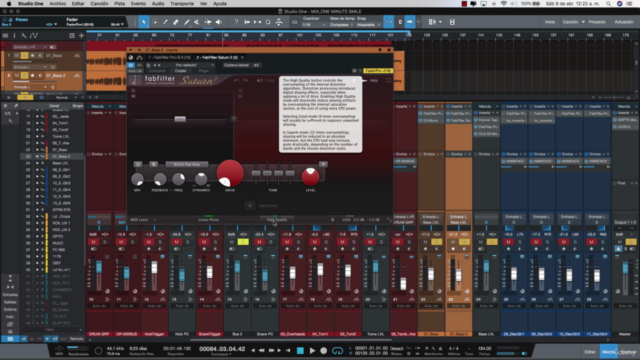
Task: Open the FabFilter Saturn 2 tab dropdown
Action: coord(242,58)
